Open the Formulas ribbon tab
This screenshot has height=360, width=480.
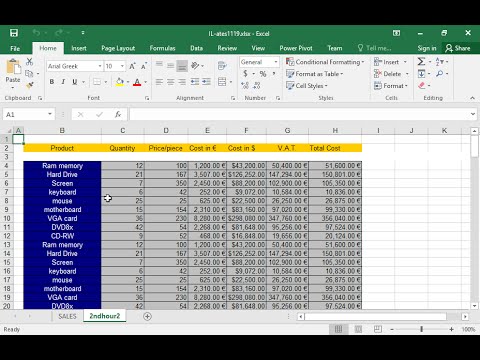coord(162,48)
